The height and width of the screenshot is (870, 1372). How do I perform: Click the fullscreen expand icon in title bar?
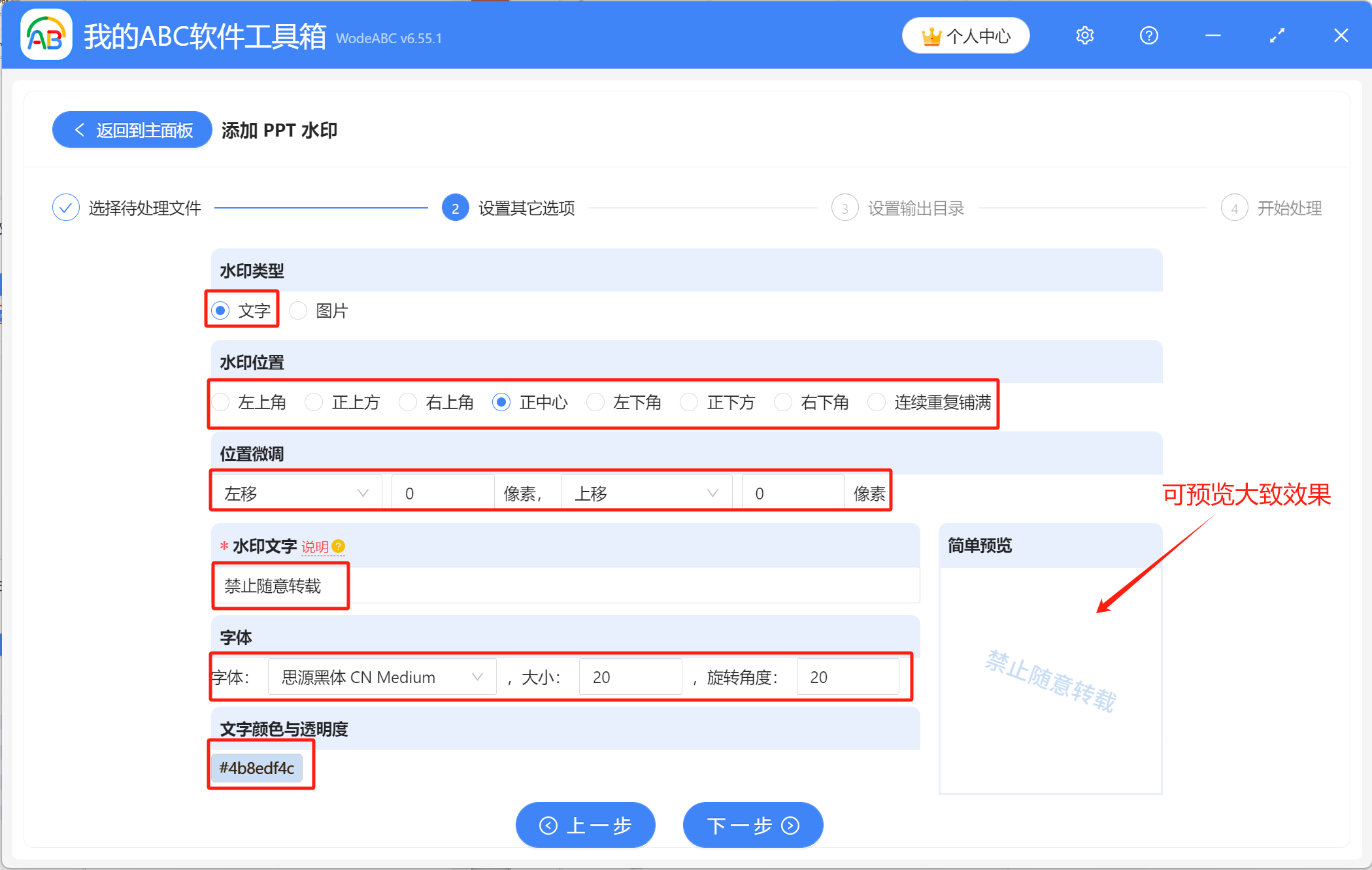[1277, 35]
